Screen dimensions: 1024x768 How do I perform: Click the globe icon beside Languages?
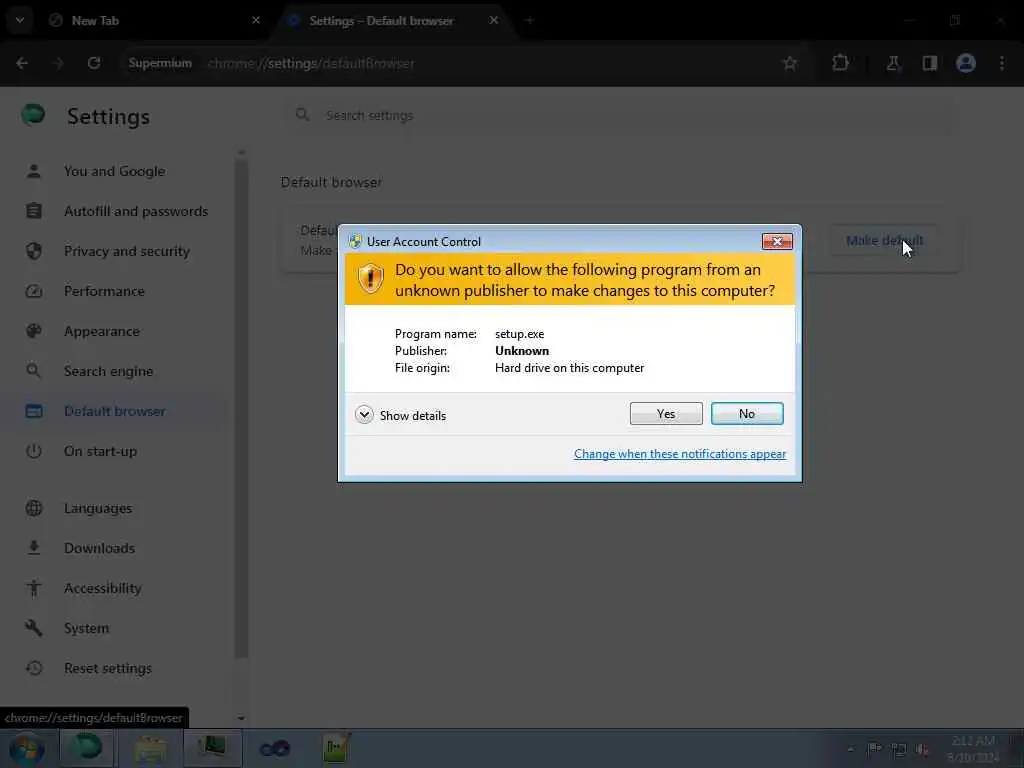pos(34,508)
